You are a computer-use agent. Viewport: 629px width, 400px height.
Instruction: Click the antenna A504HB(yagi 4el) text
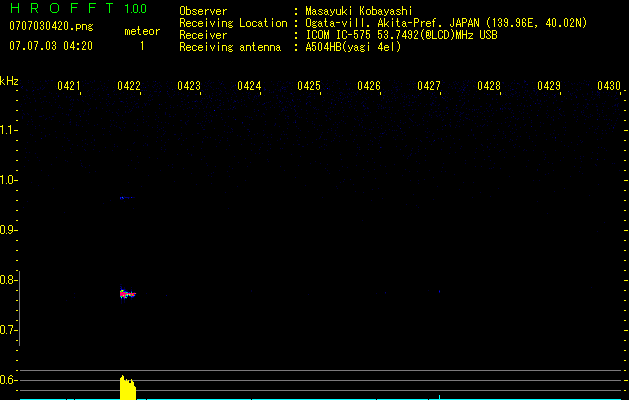pos(353,47)
